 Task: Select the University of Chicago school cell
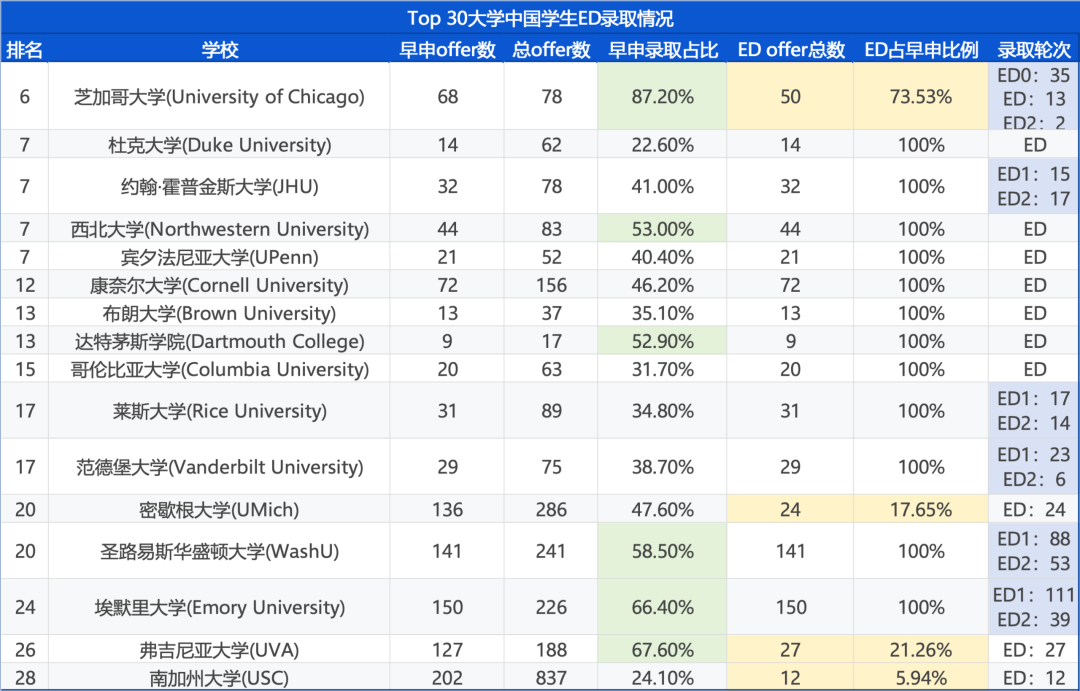tap(219, 96)
